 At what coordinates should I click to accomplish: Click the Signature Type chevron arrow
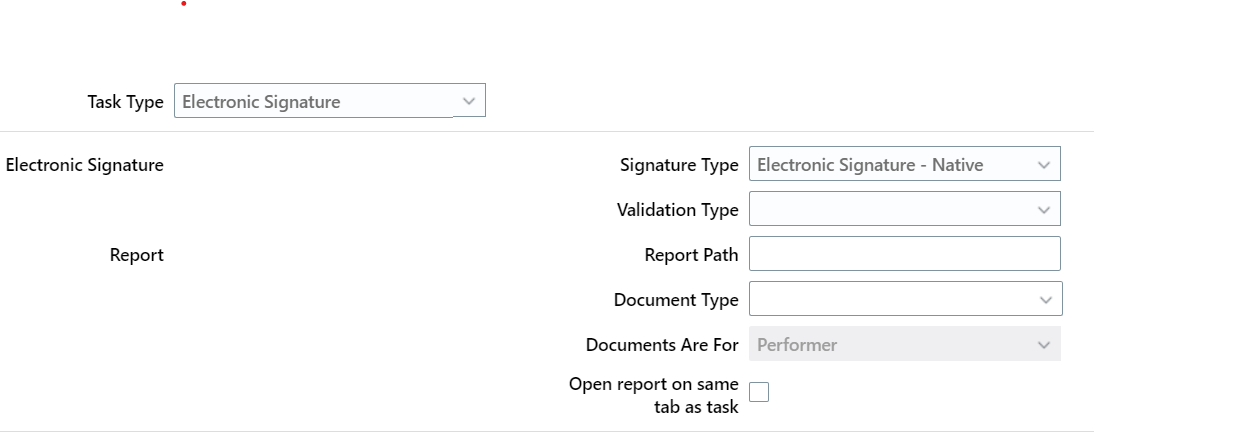click(1044, 165)
